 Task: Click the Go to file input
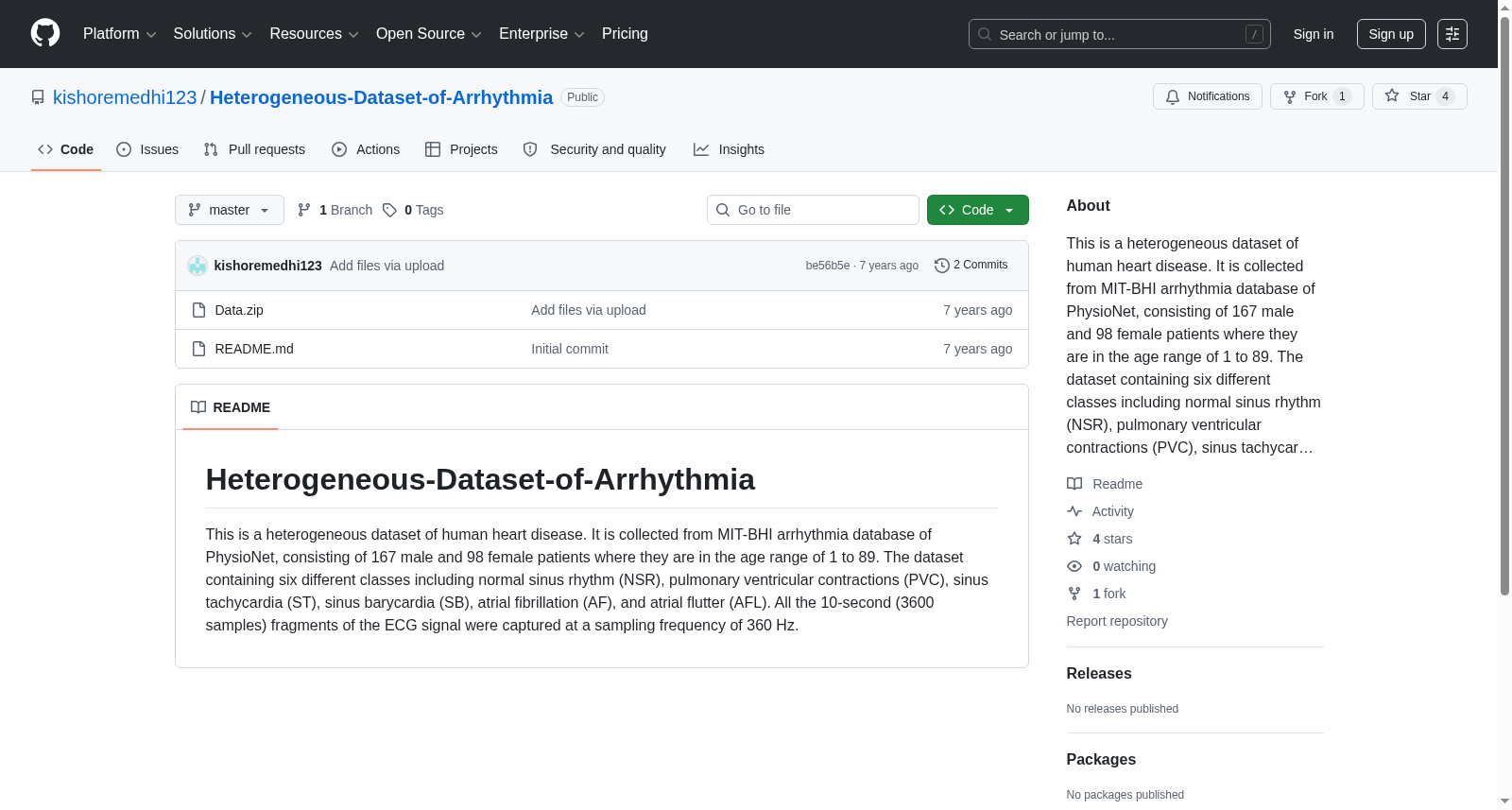pyautogui.click(x=813, y=210)
